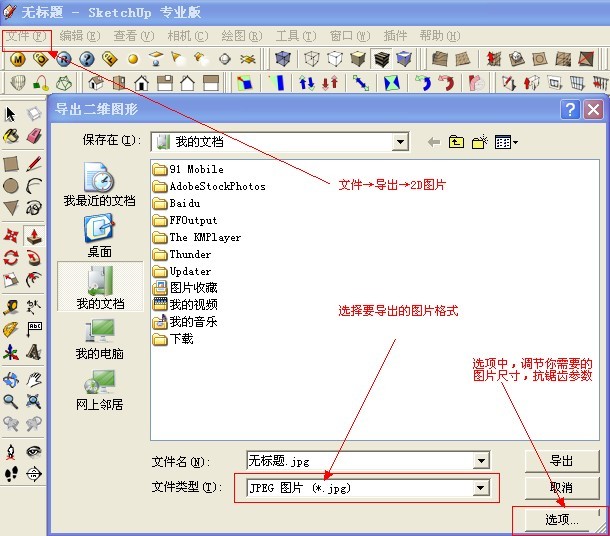Image resolution: width=610 pixels, height=536 pixels.
Task: Select the Baidu folder
Action: (177, 203)
